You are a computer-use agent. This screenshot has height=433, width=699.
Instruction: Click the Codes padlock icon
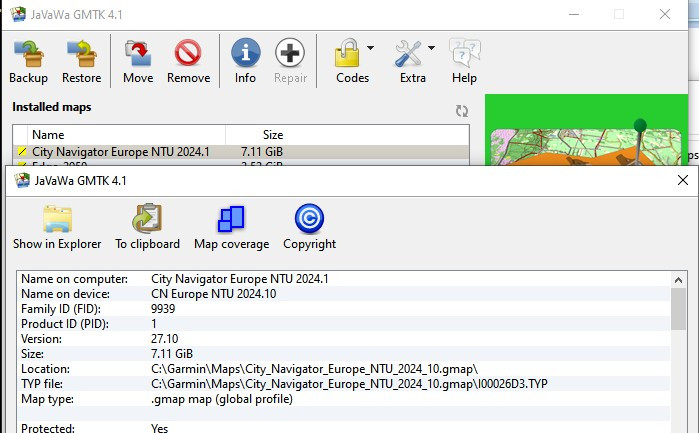tap(347, 53)
